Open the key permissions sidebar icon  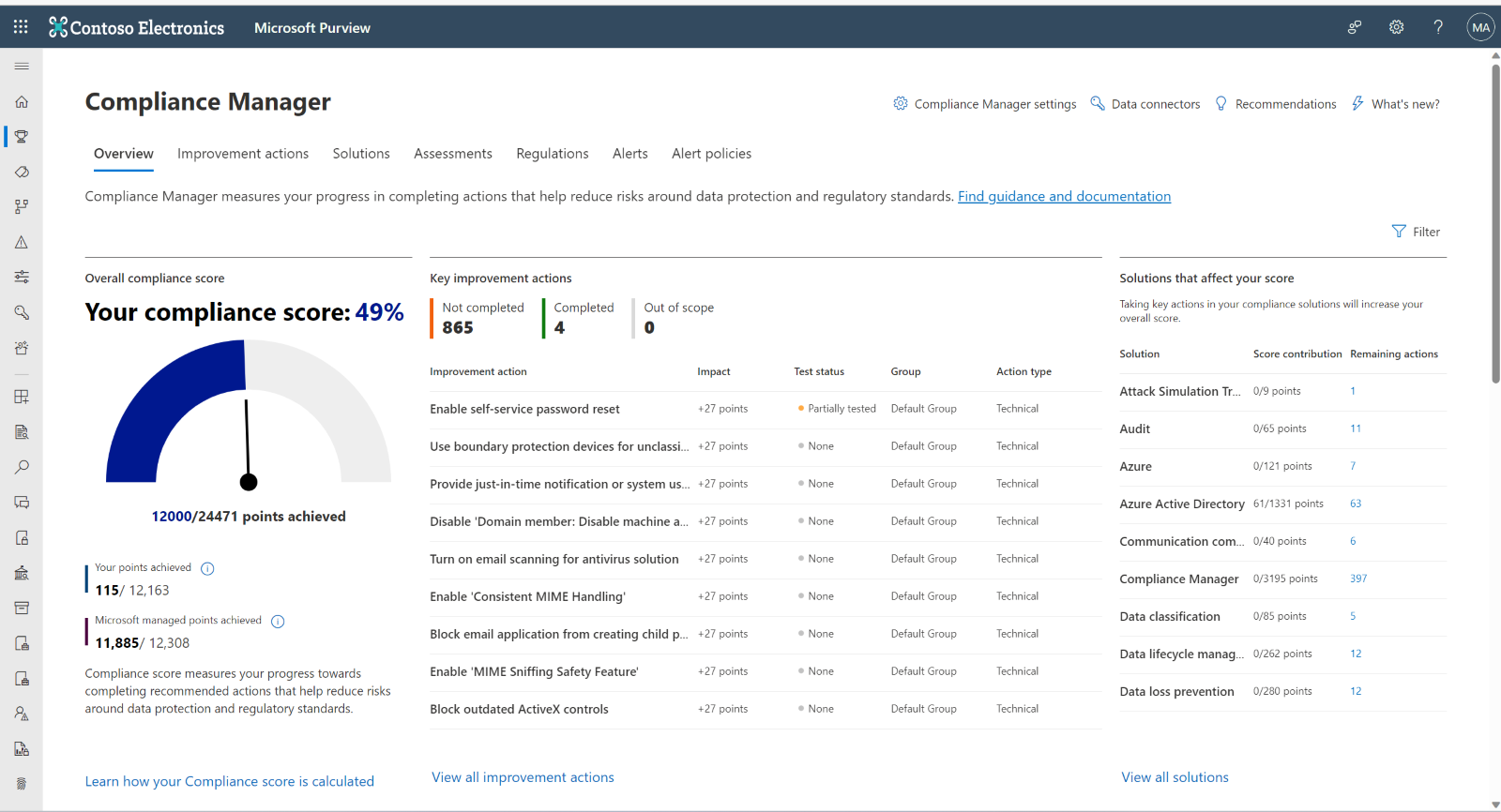pyautogui.click(x=22, y=312)
